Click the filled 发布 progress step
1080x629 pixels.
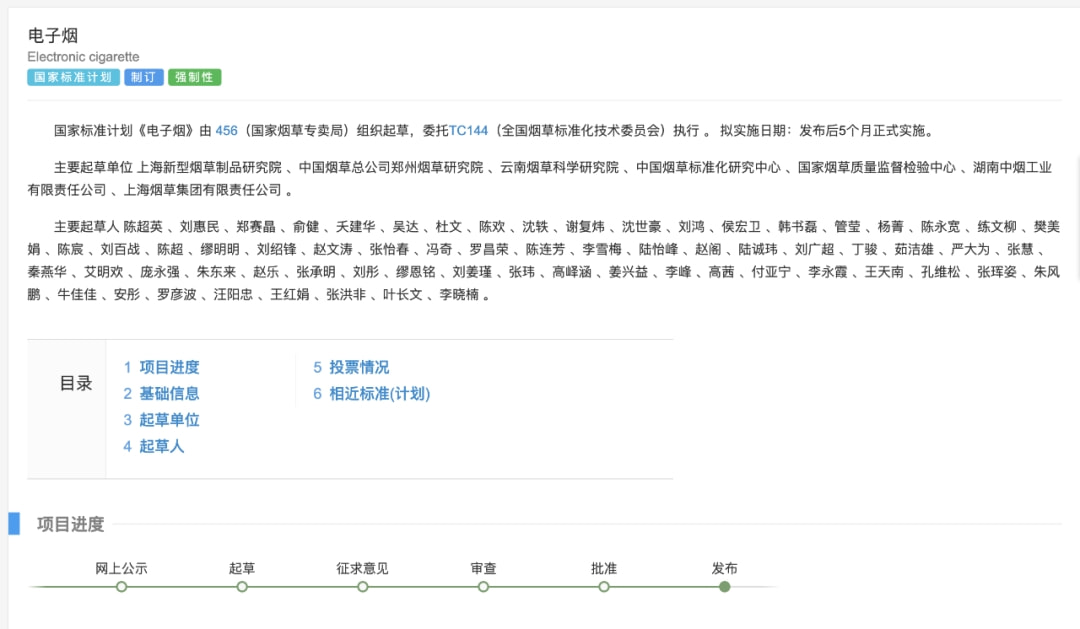[x=724, y=587]
